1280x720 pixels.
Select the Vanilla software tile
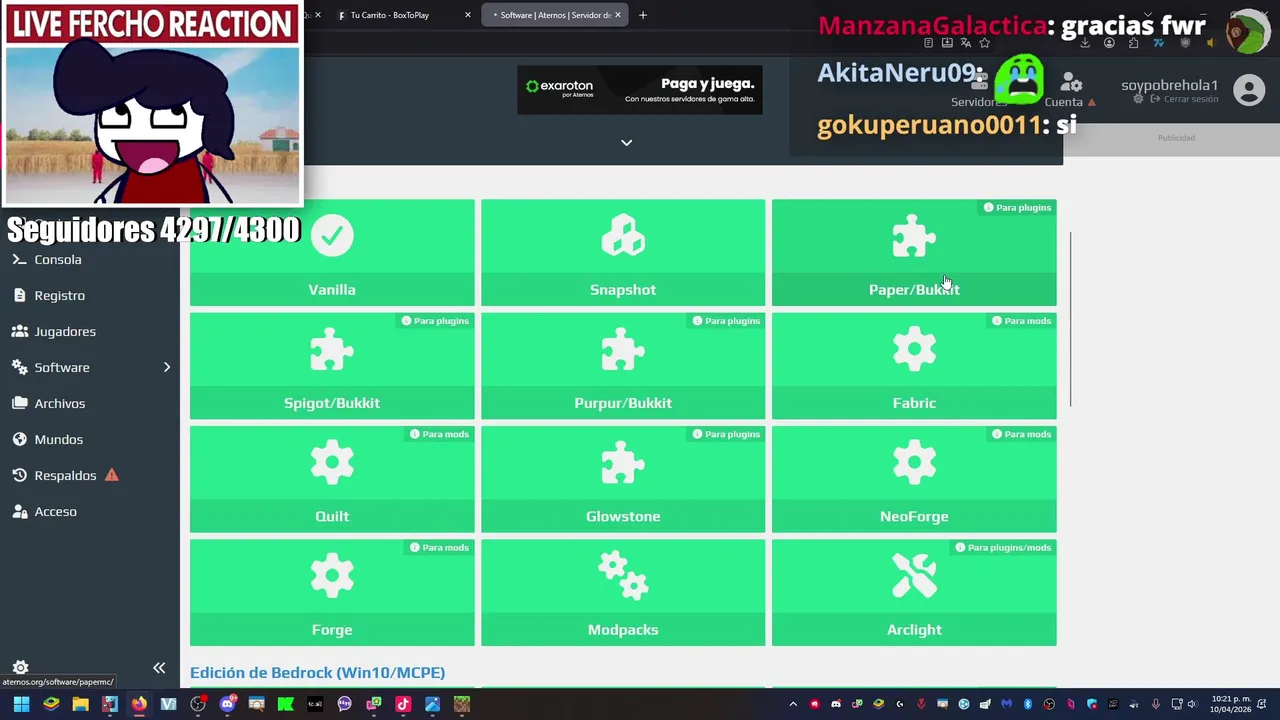(332, 252)
